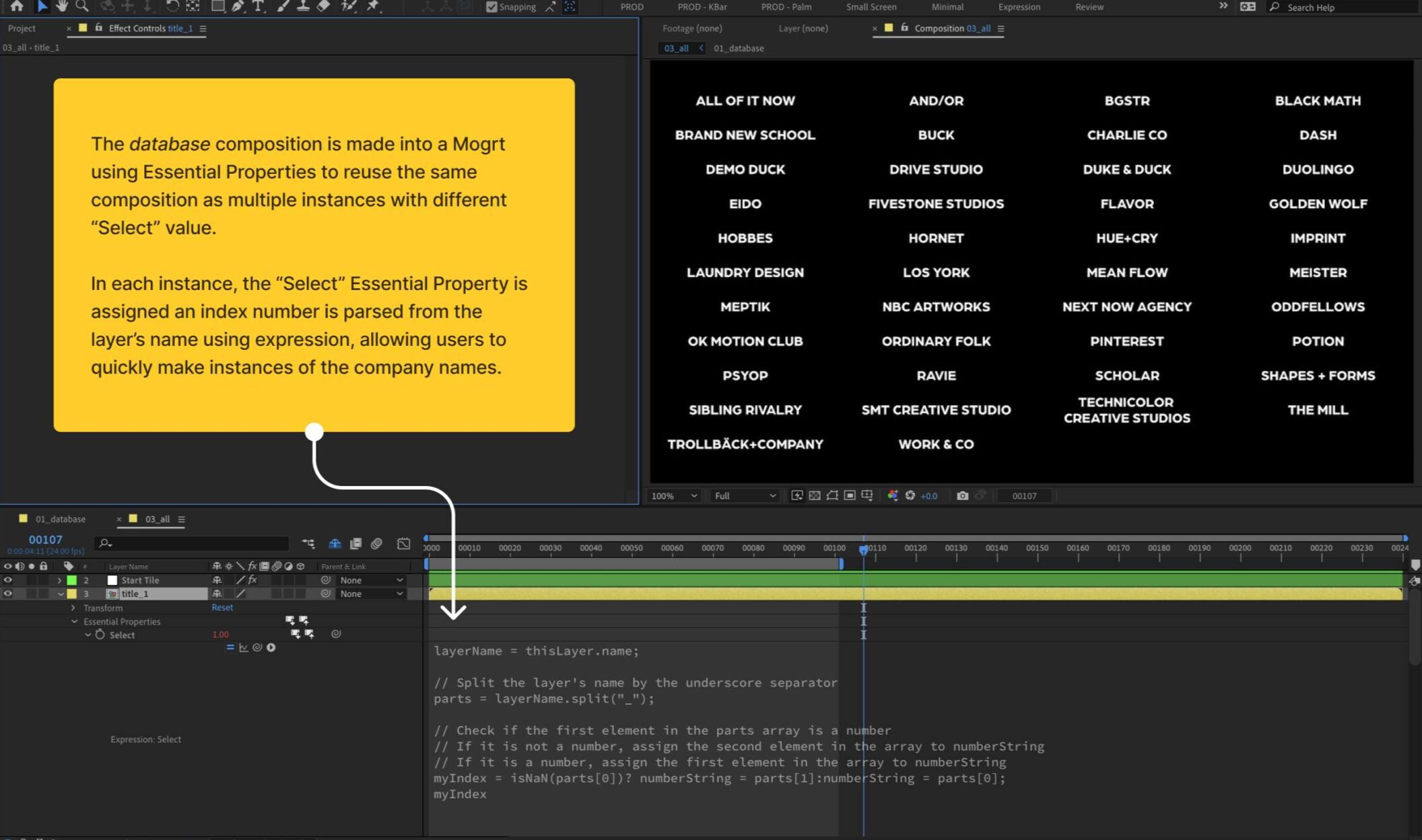Click the expression language menu play icon
The image size is (1422, 840).
point(271,647)
